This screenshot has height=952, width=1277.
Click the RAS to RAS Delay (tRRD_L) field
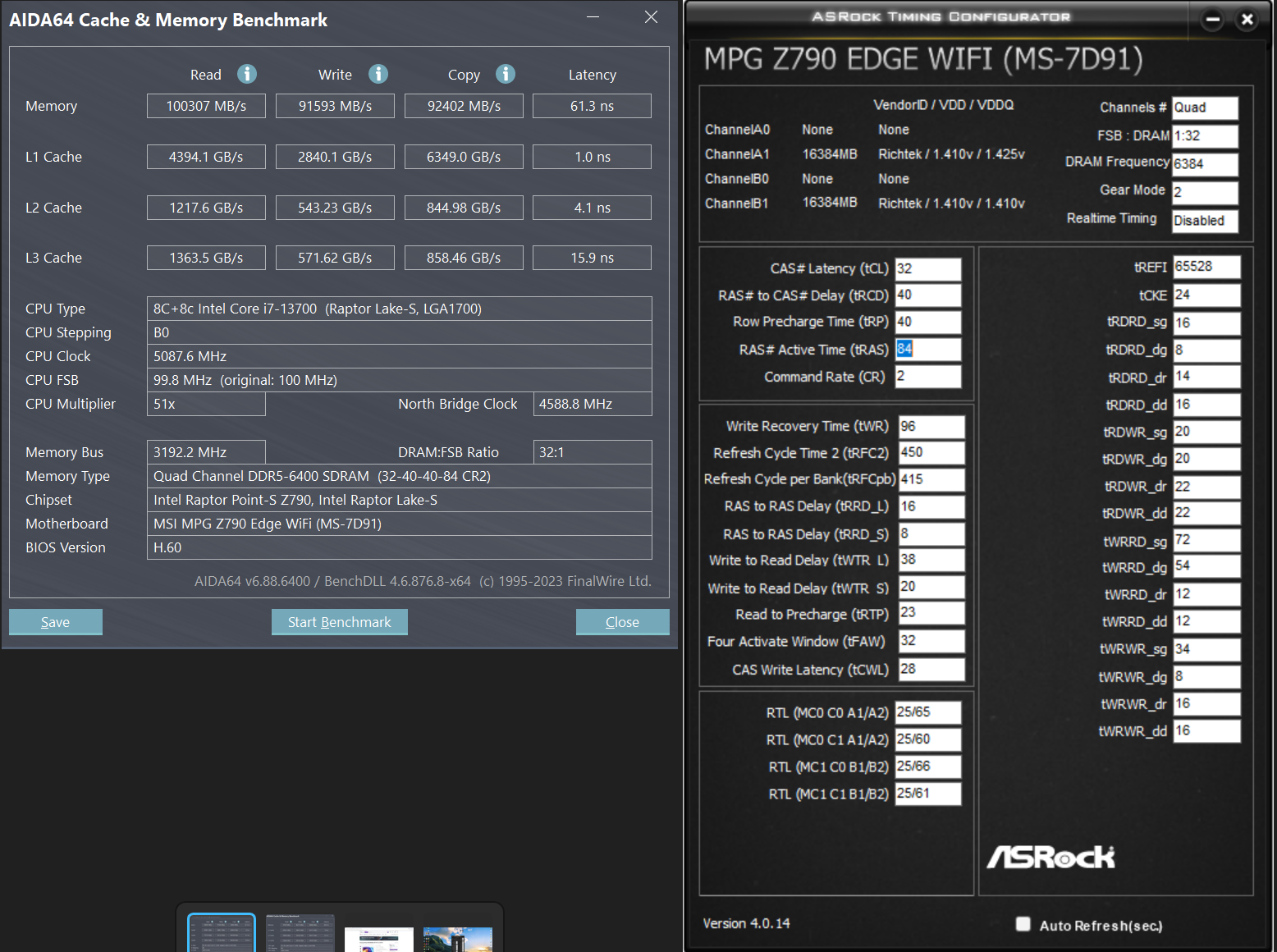(x=931, y=506)
